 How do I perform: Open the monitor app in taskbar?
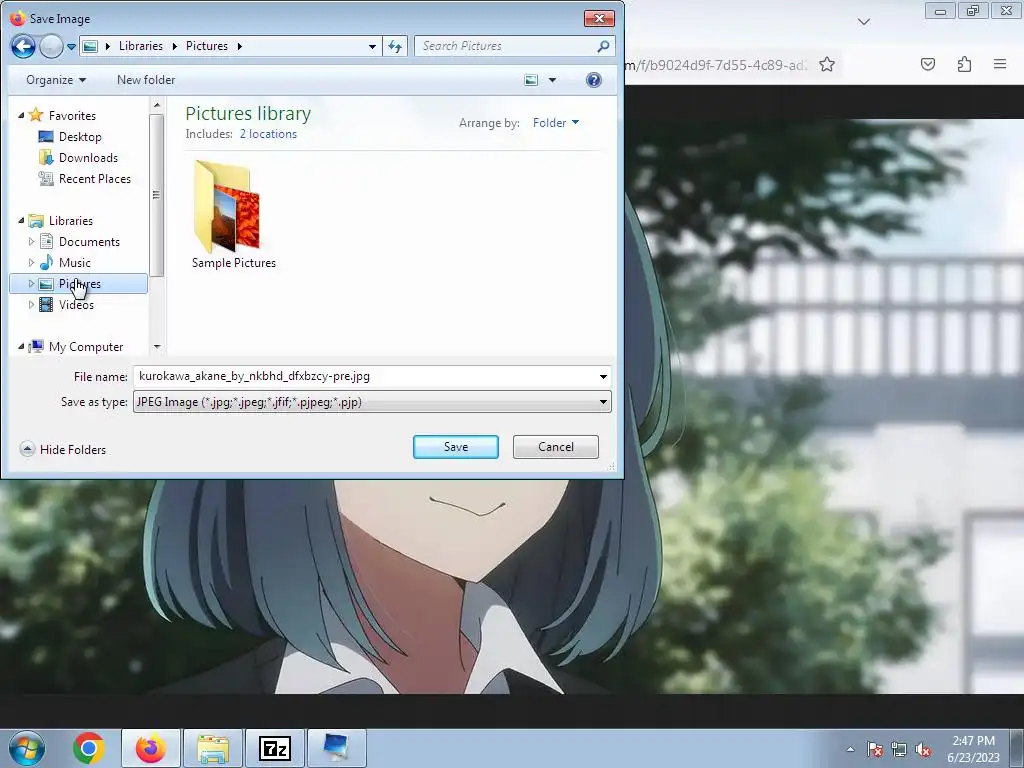point(336,748)
